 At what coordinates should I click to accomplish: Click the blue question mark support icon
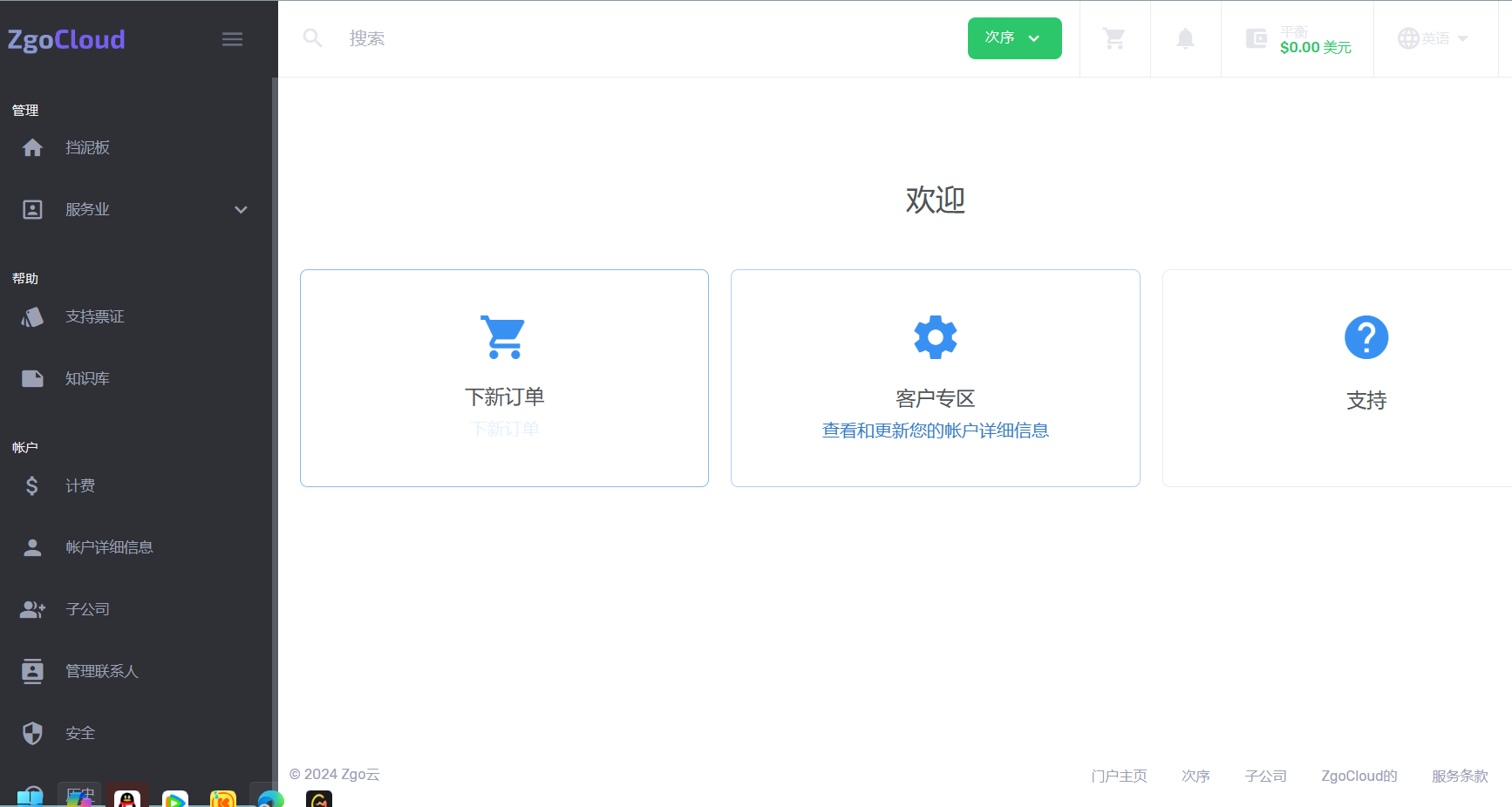point(1366,337)
